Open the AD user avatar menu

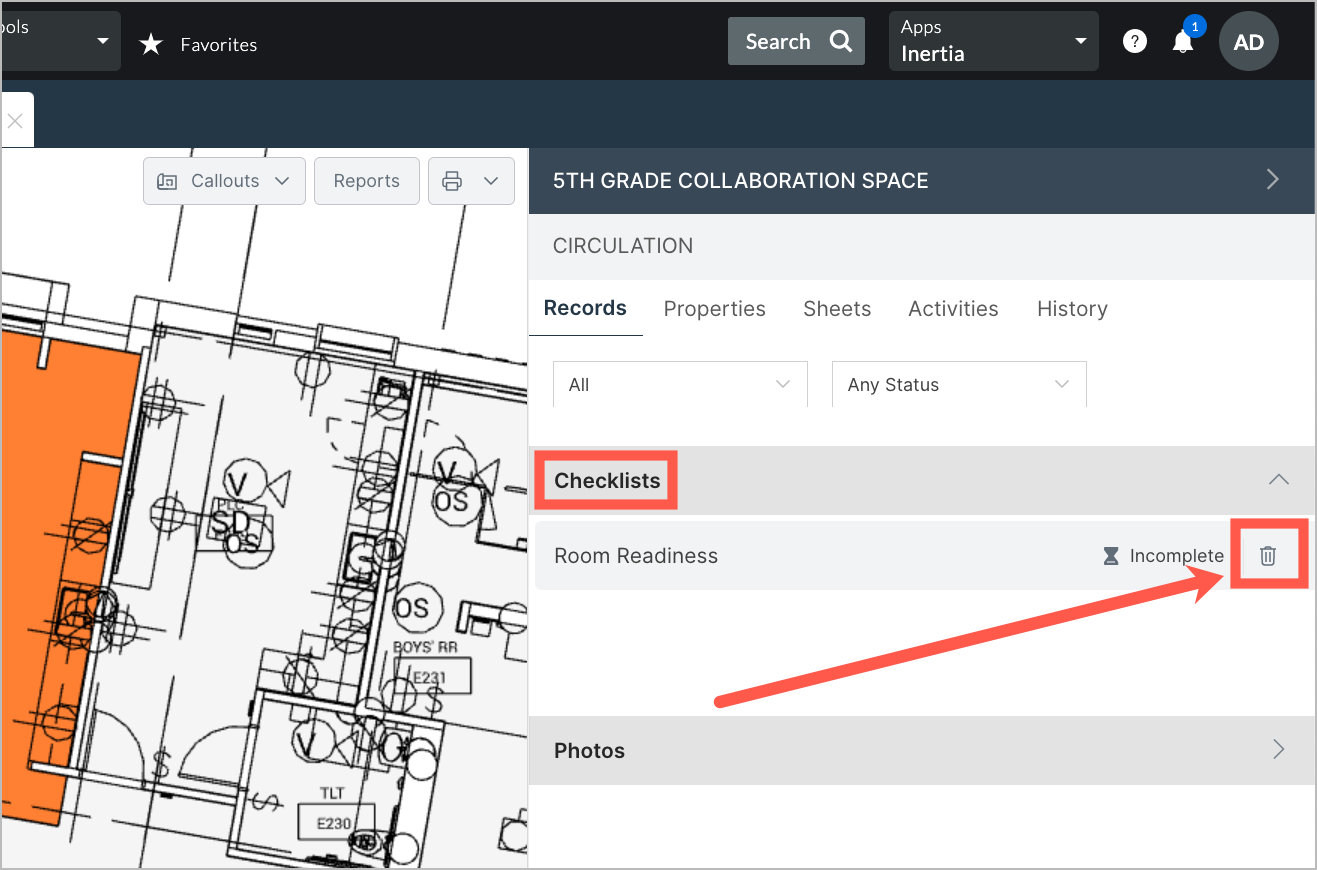[1249, 41]
